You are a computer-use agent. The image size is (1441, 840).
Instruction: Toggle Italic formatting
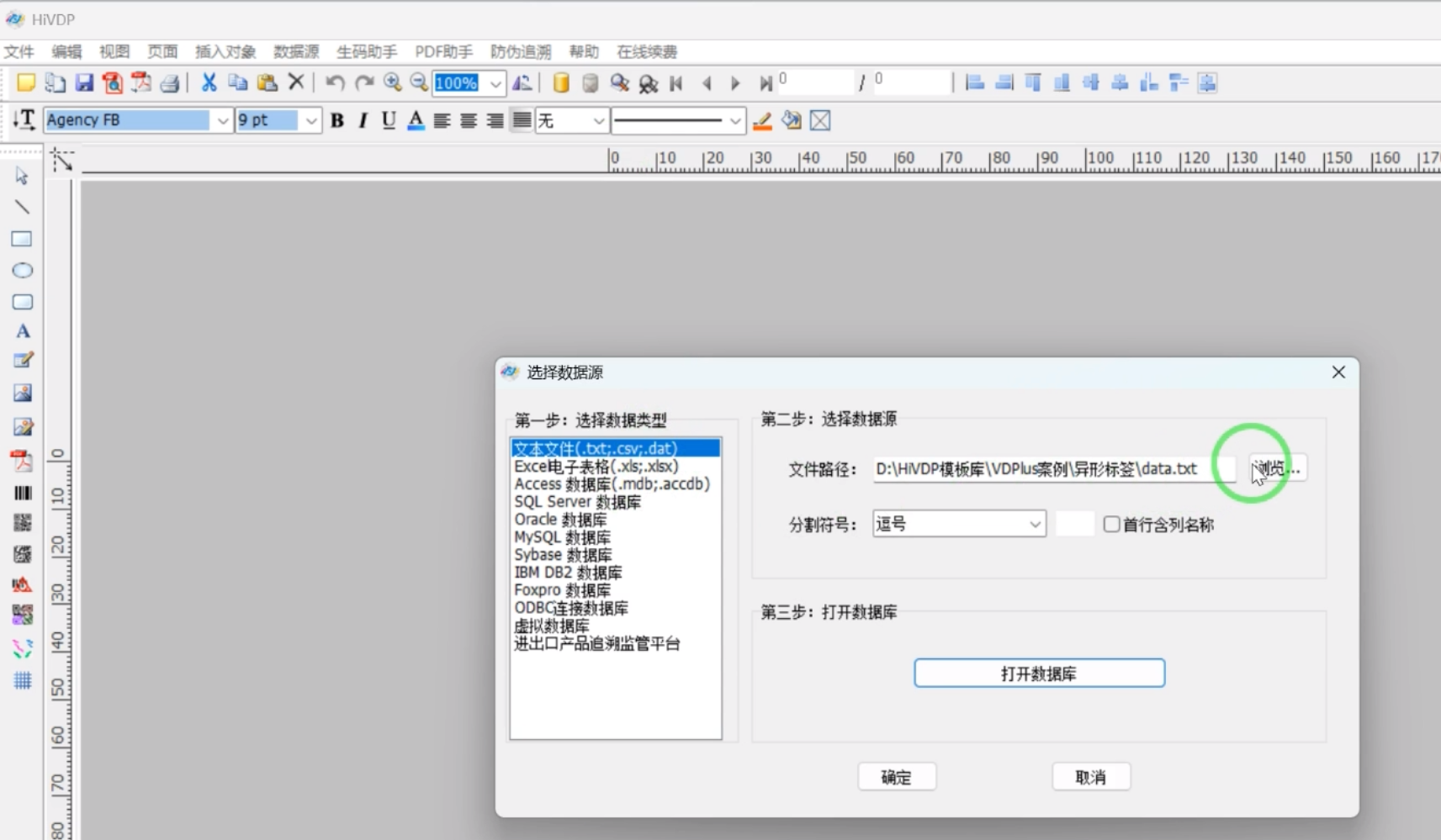coord(363,120)
